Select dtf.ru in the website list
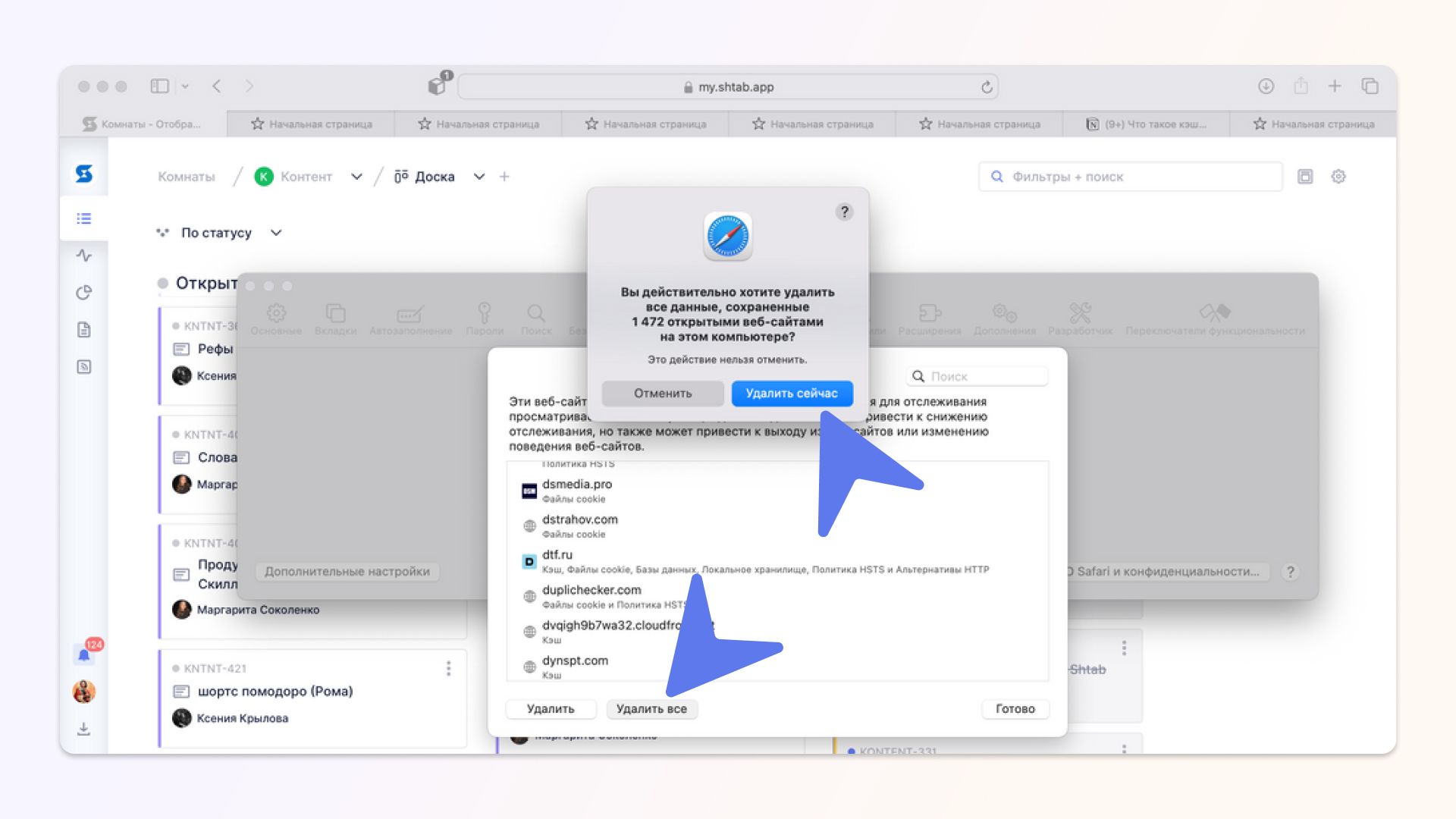 pos(777,561)
